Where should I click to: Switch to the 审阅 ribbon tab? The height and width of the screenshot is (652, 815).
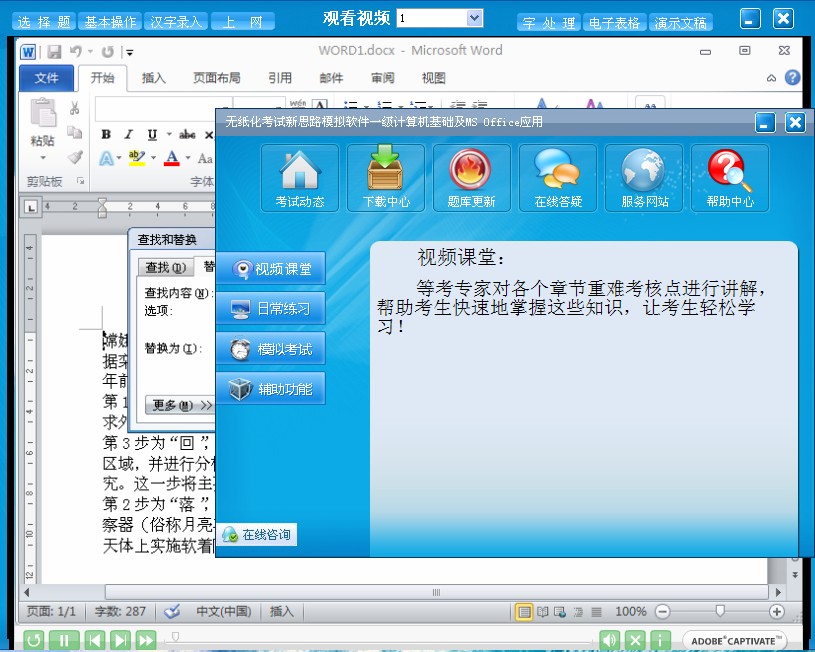pyautogui.click(x=383, y=78)
